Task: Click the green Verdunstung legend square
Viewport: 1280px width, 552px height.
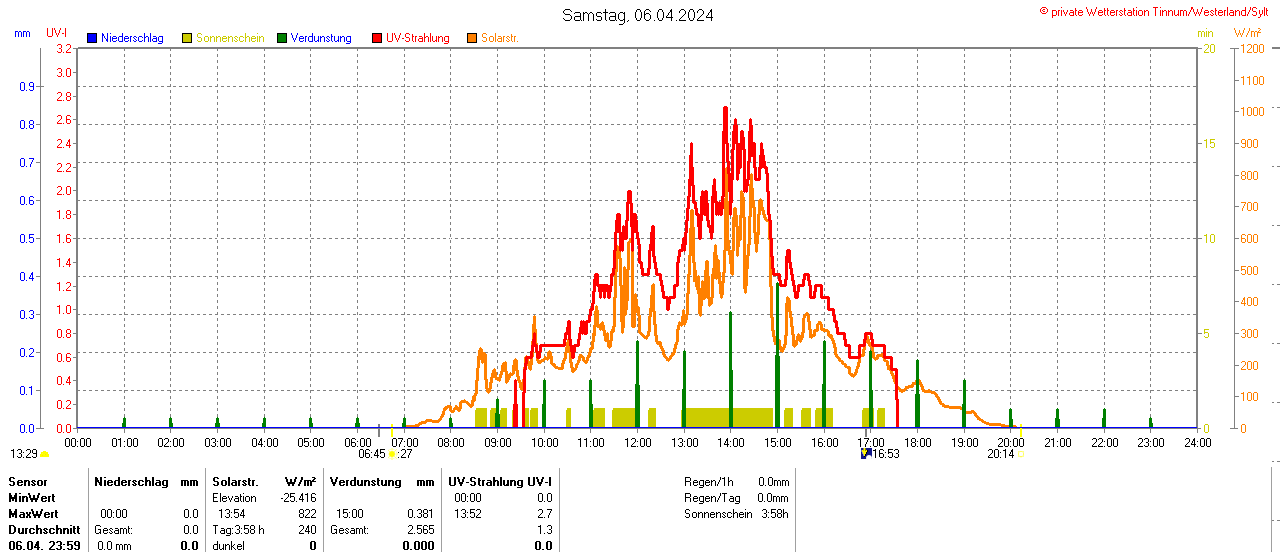Action: (x=282, y=38)
